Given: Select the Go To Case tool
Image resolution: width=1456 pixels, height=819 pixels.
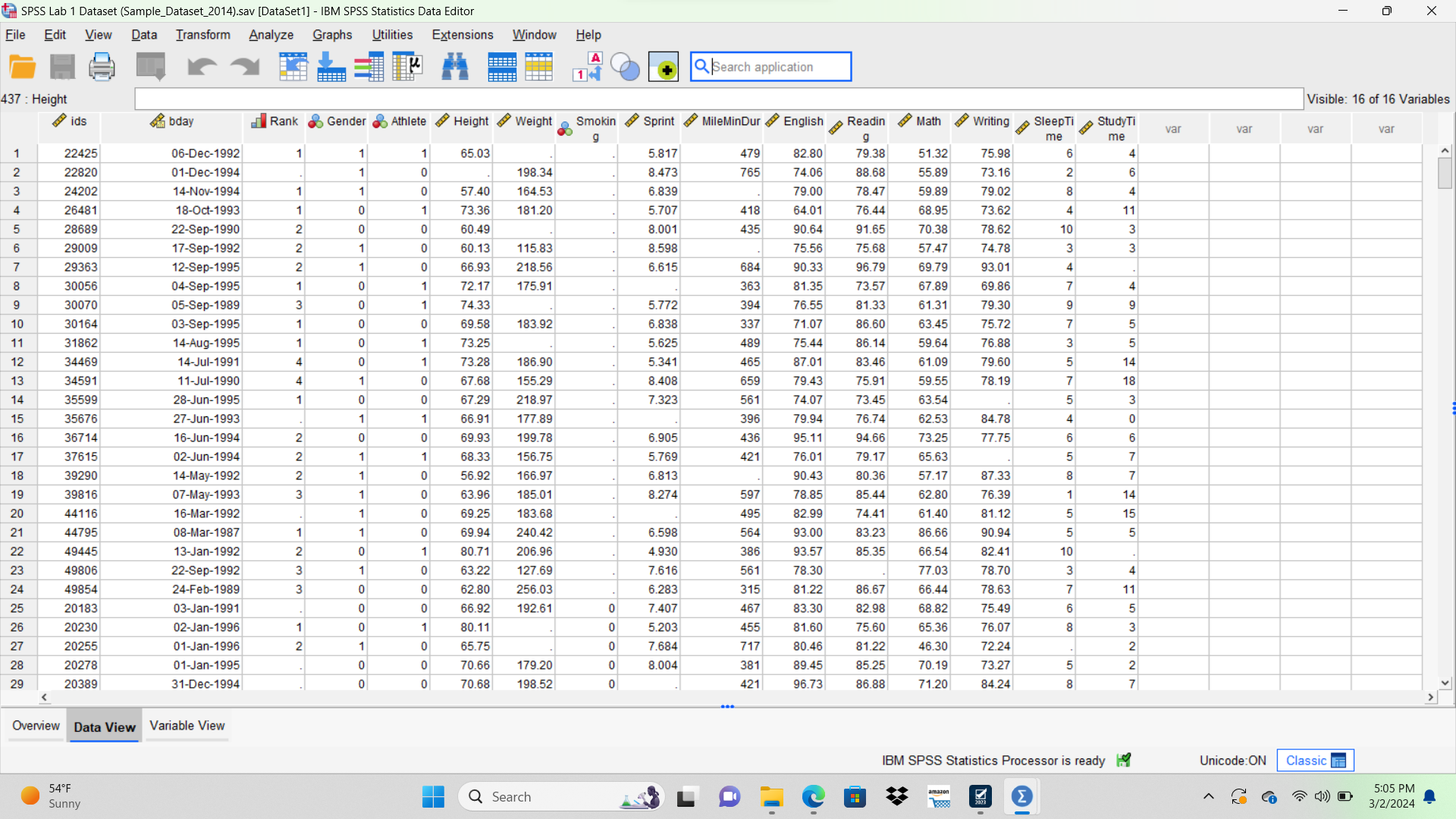Looking at the screenshot, I should [x=293, y=66].
